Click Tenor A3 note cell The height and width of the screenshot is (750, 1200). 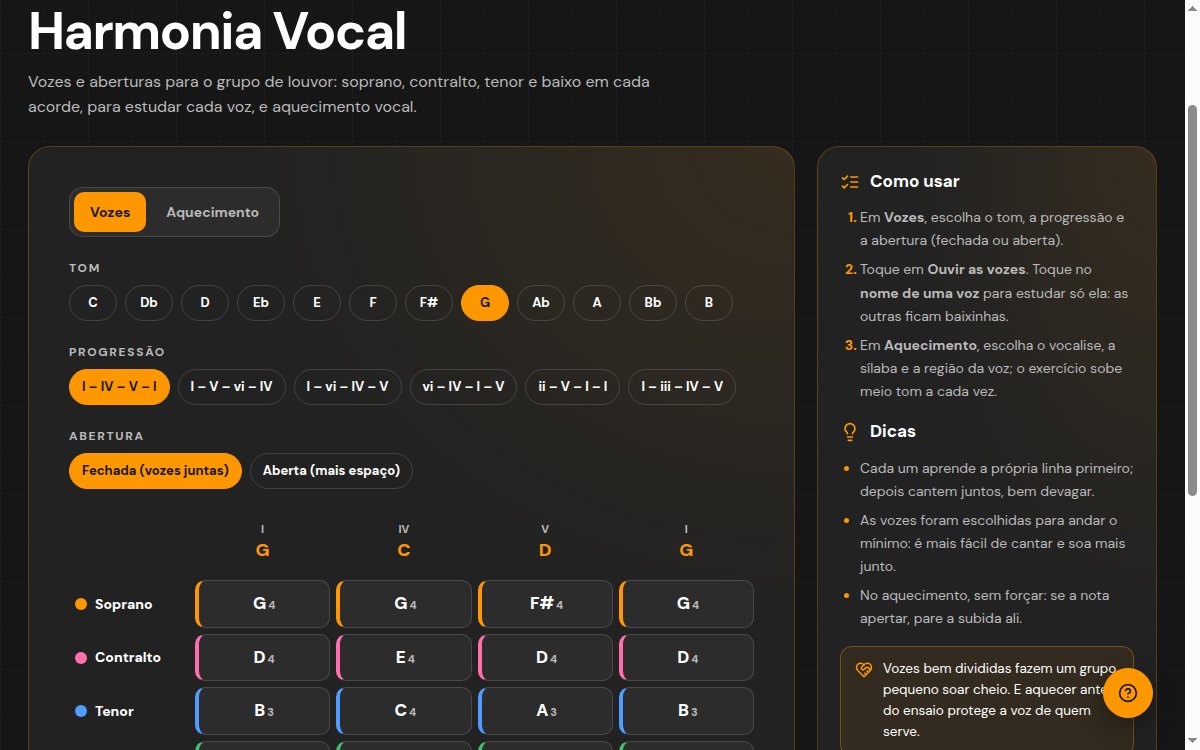coord(546,711)
